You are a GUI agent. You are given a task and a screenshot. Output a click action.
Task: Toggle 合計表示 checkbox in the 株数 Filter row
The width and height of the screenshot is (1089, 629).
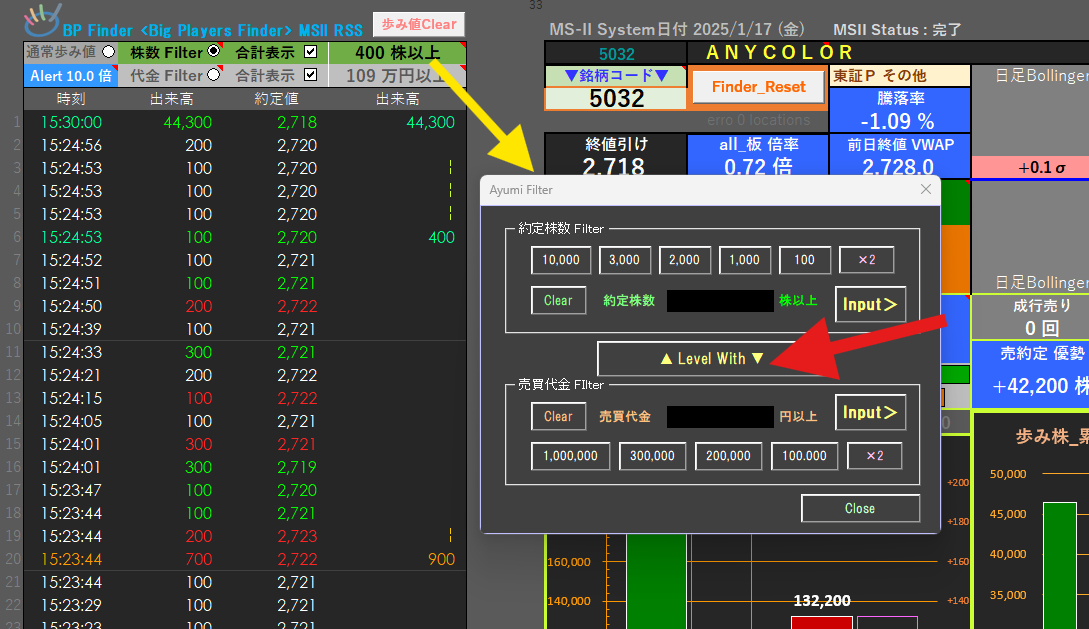[x=310, y=52]
